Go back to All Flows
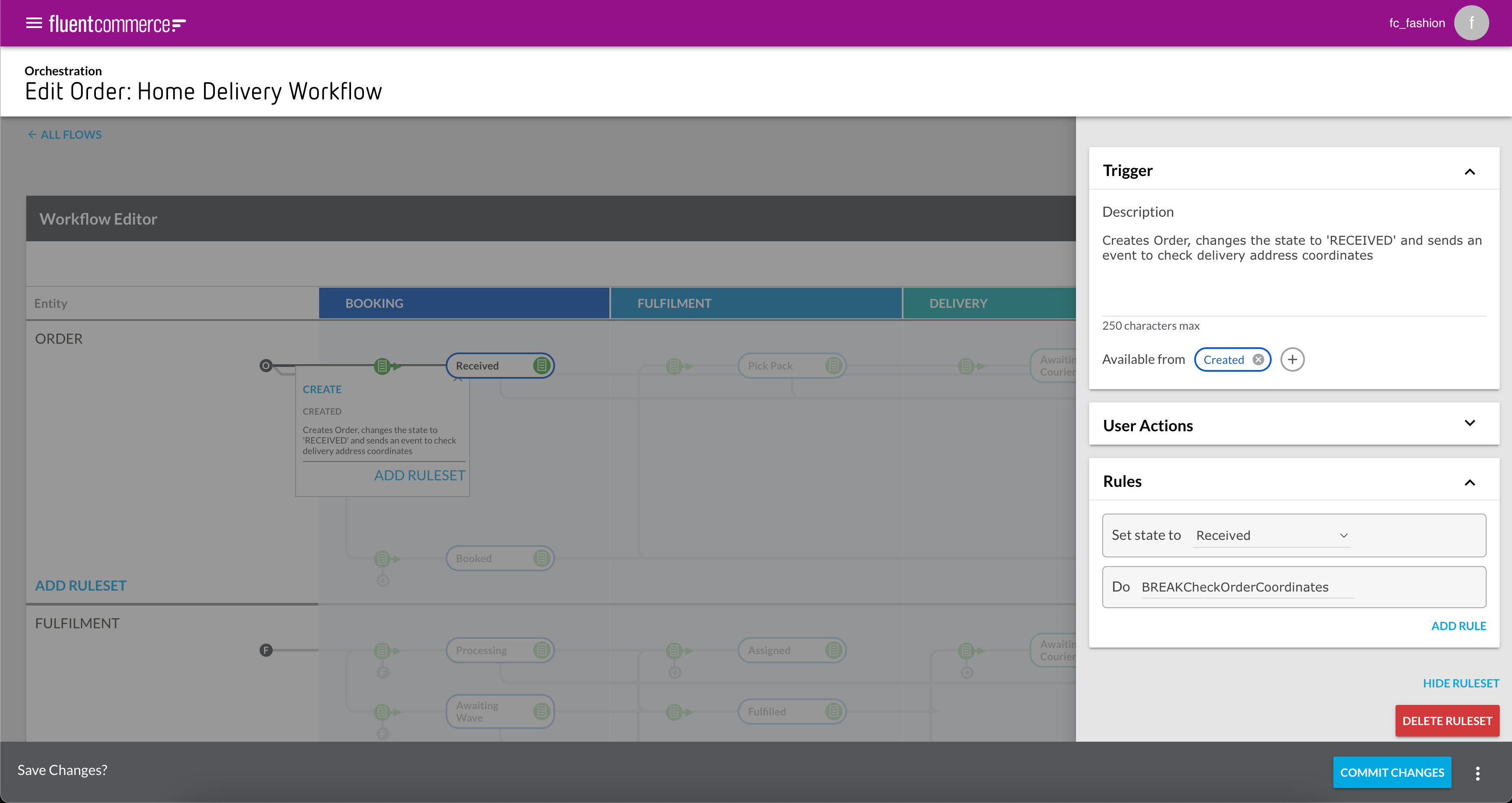Image resolution: width=1512 pixels, height=803 pixels. click(65, 134)
